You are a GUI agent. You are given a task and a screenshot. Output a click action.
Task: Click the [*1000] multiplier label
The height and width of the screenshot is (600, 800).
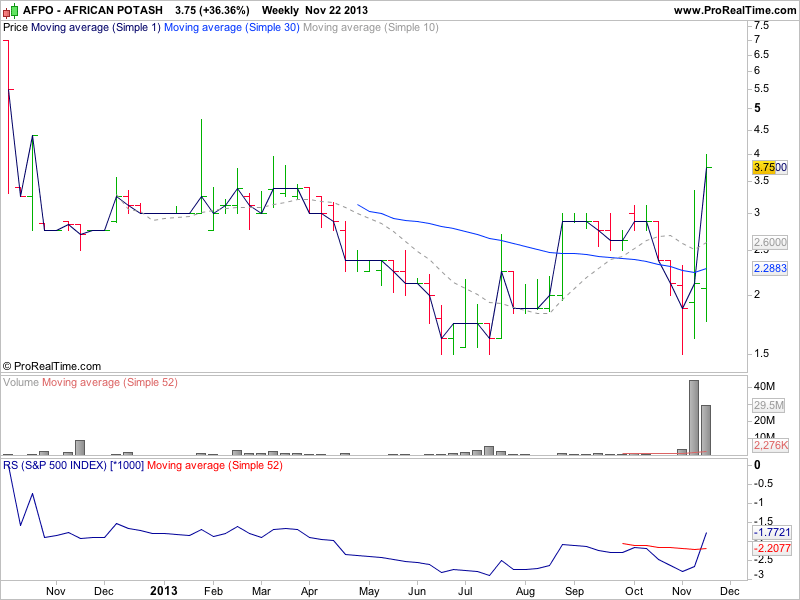(127, 465)
